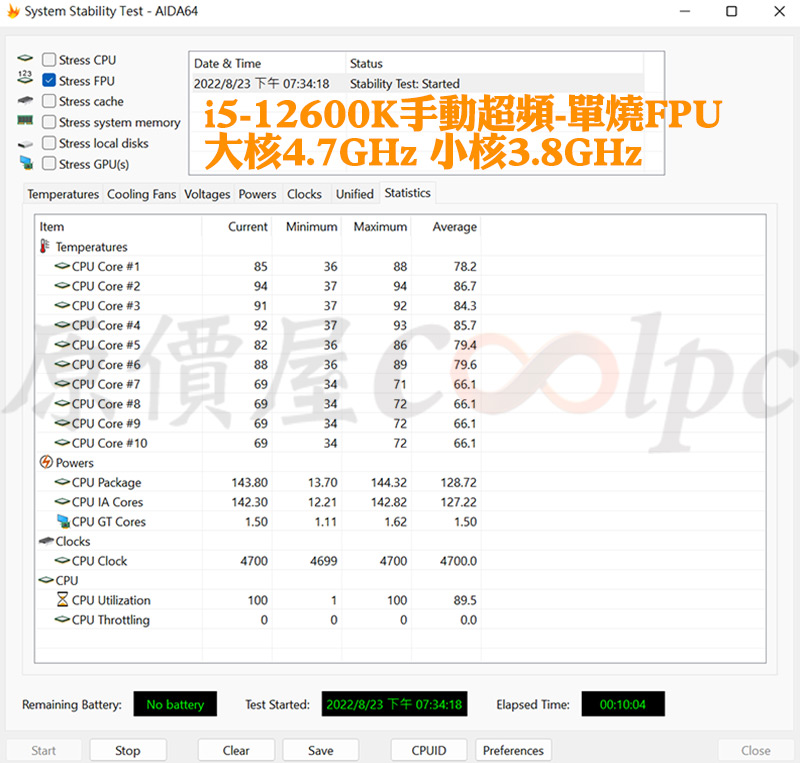Select the CPU Core #8 row label
Viewport: 800px width, 763px height.
click(x=106, y=404)
